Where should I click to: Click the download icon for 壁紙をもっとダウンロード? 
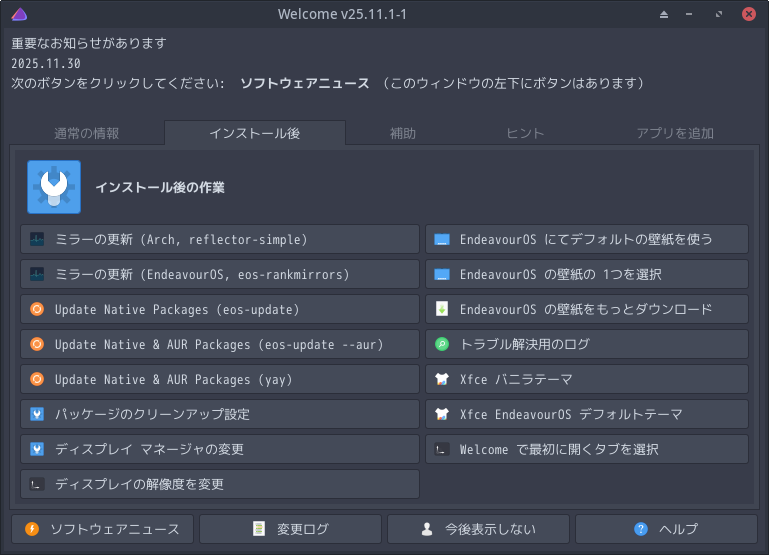click(x=442, y=309)
